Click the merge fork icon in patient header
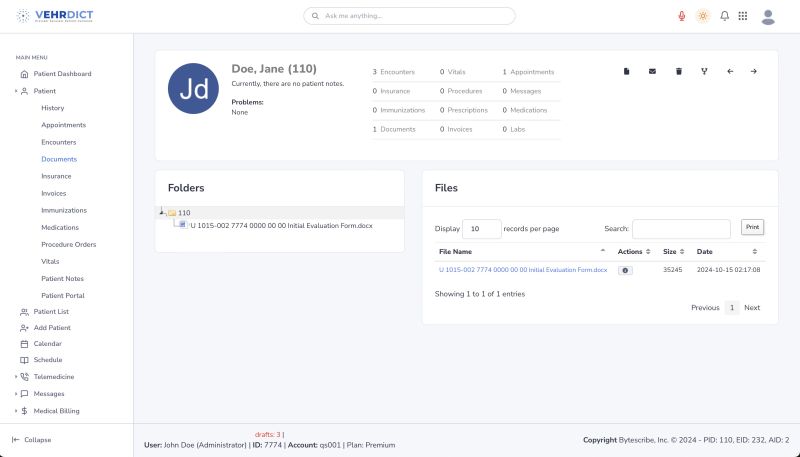The image size is (800, 457). point(704,71)
